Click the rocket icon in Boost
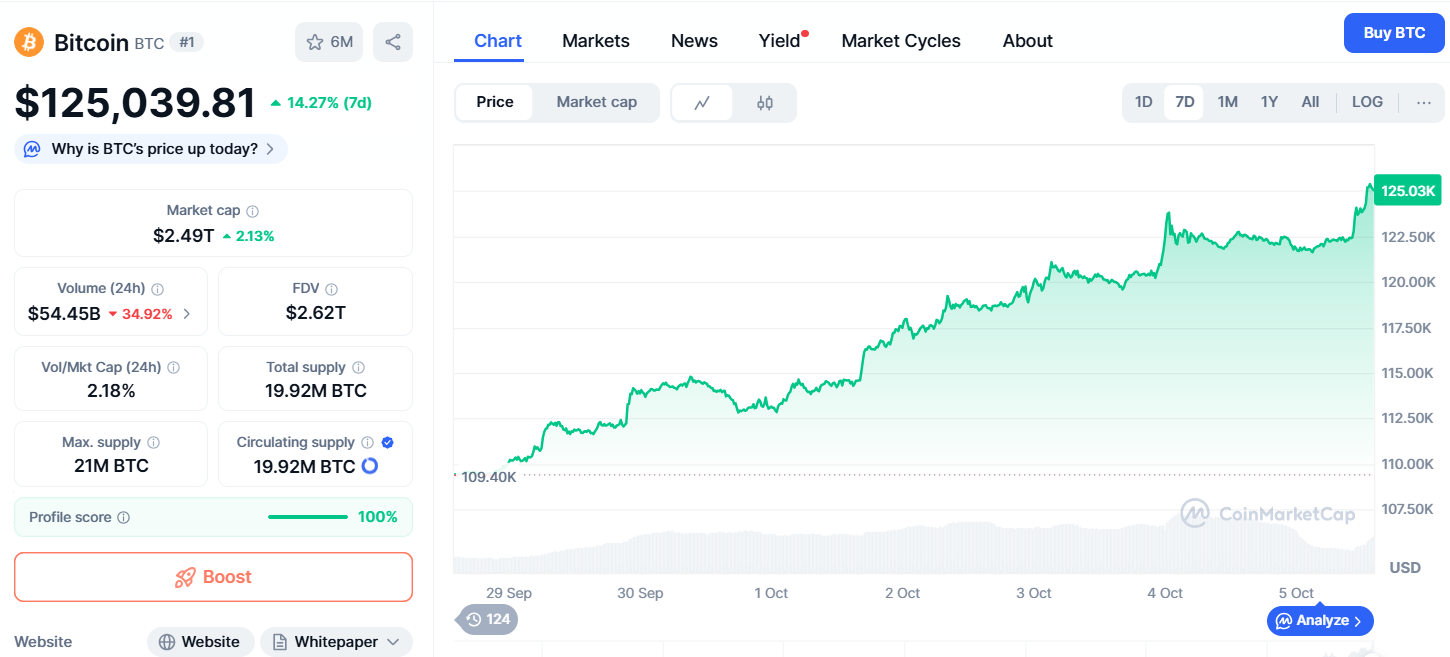Screen dimensions: 1450x657 [185, 577]
